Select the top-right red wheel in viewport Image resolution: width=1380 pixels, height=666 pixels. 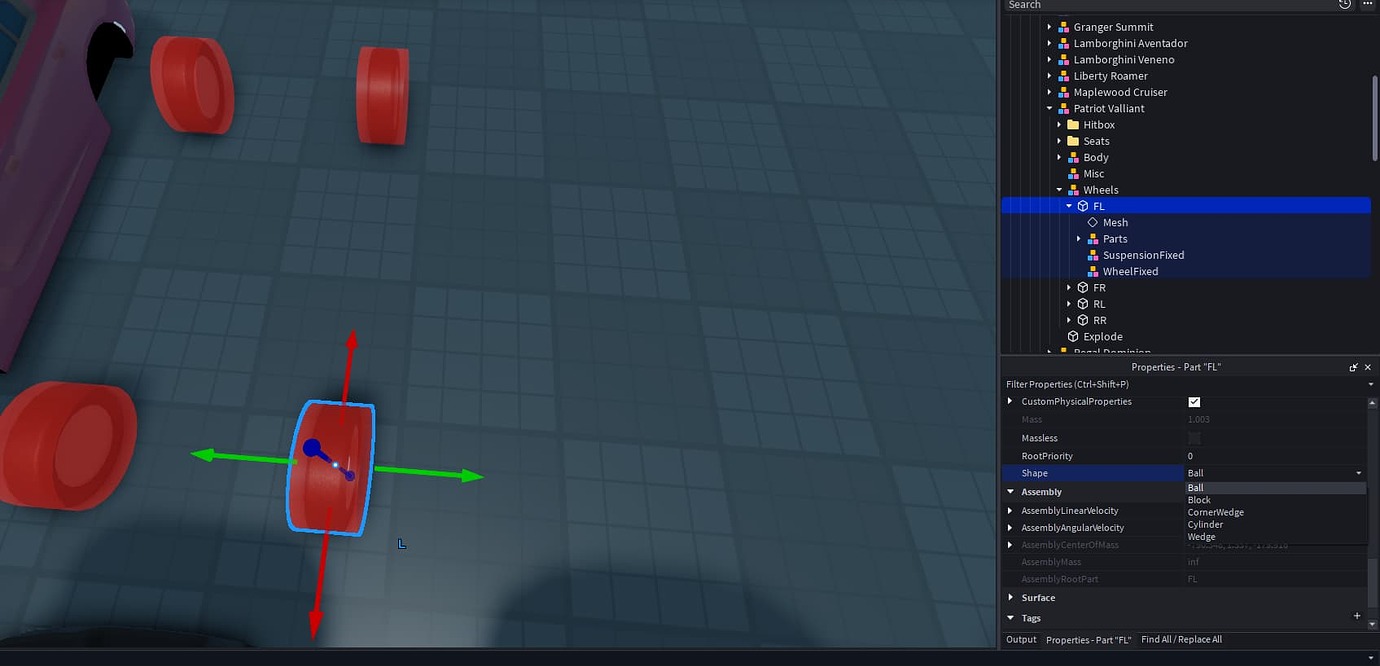point(383,95)
